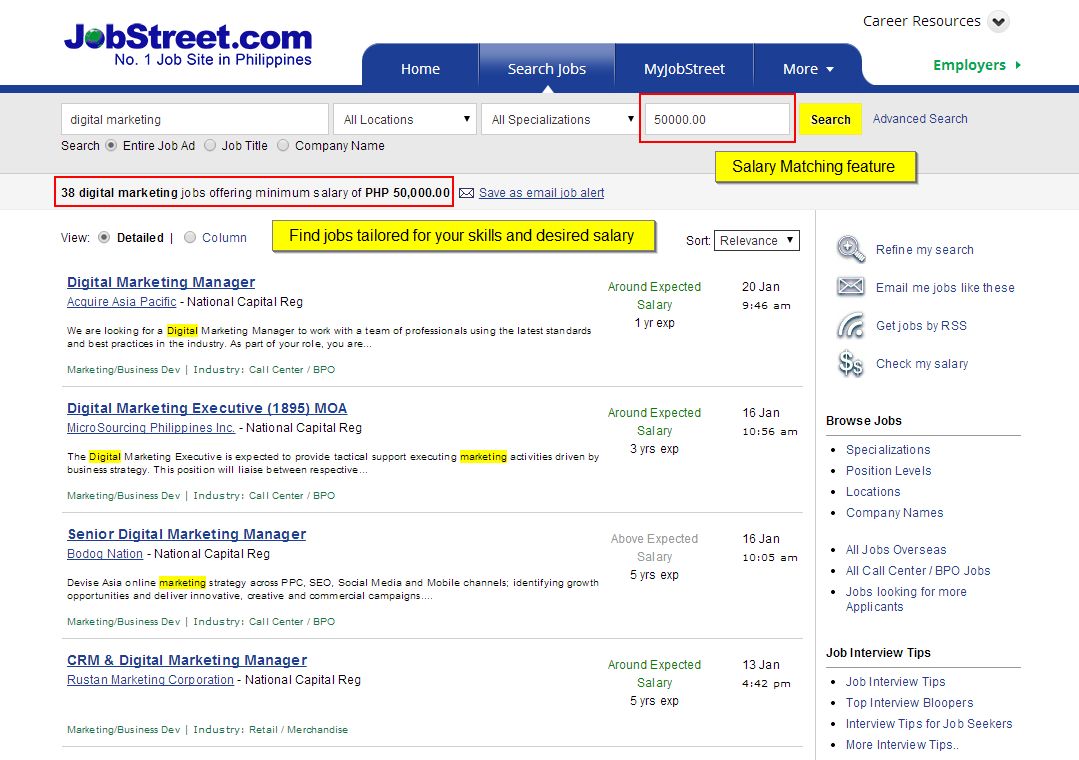Click the salary input field showing 50000.00
Image resolution: width=1079 pixels, height=760 pixels.
click(x=716, y=119)
